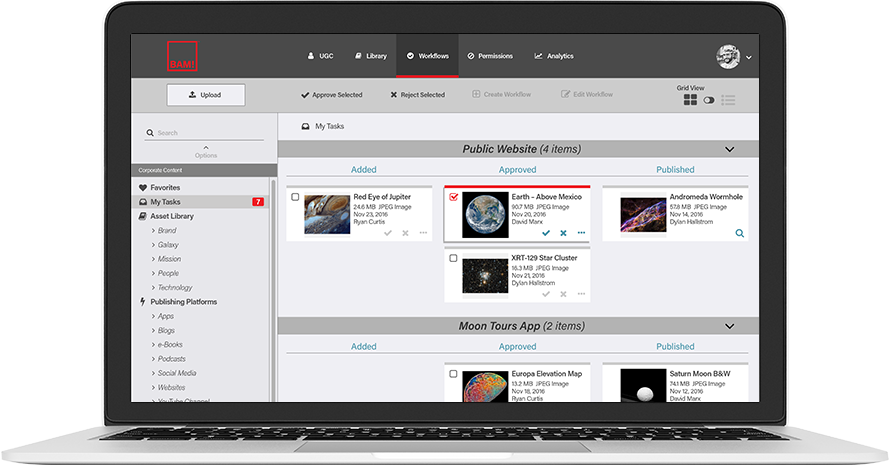Open the Permissions tab
This screenshot has width=890, height=470.
[x=491, y=56]
